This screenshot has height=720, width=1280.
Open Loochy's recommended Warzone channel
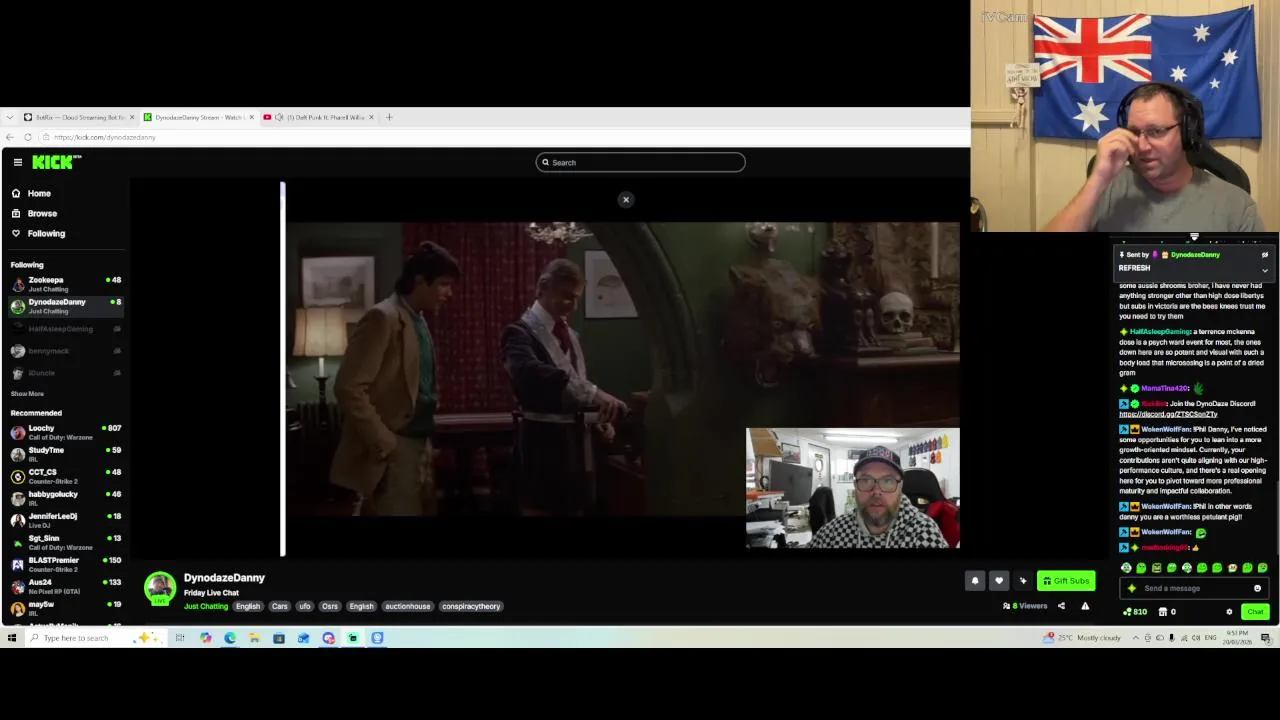tap(65, 432)
